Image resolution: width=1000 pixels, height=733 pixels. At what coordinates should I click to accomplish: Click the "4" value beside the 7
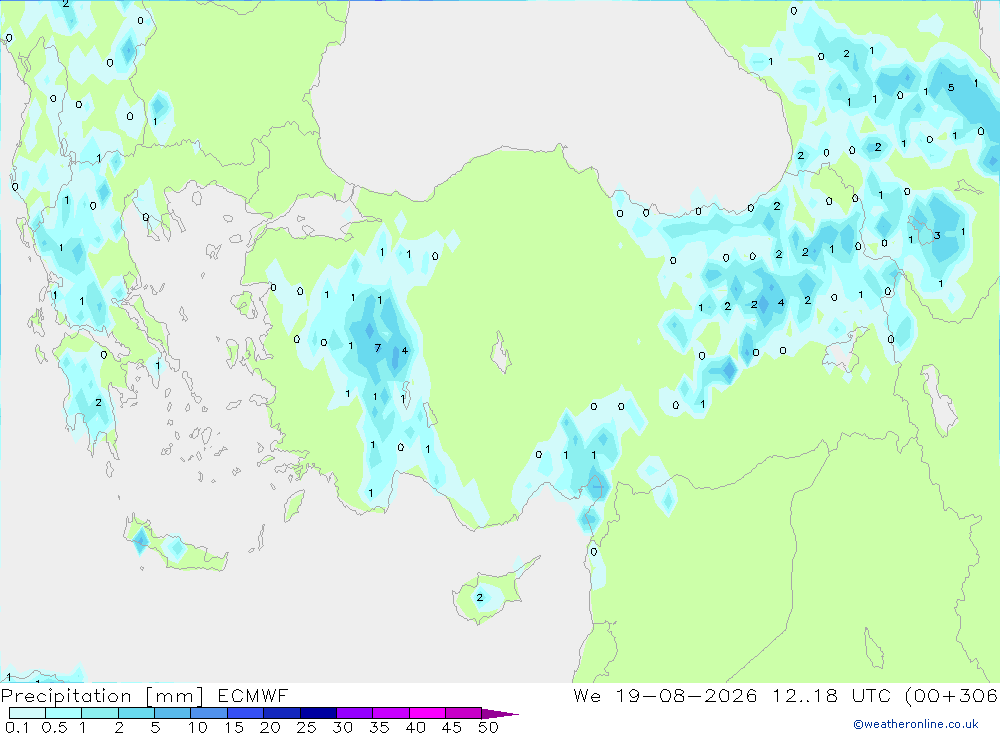click(x=404, y=351)
